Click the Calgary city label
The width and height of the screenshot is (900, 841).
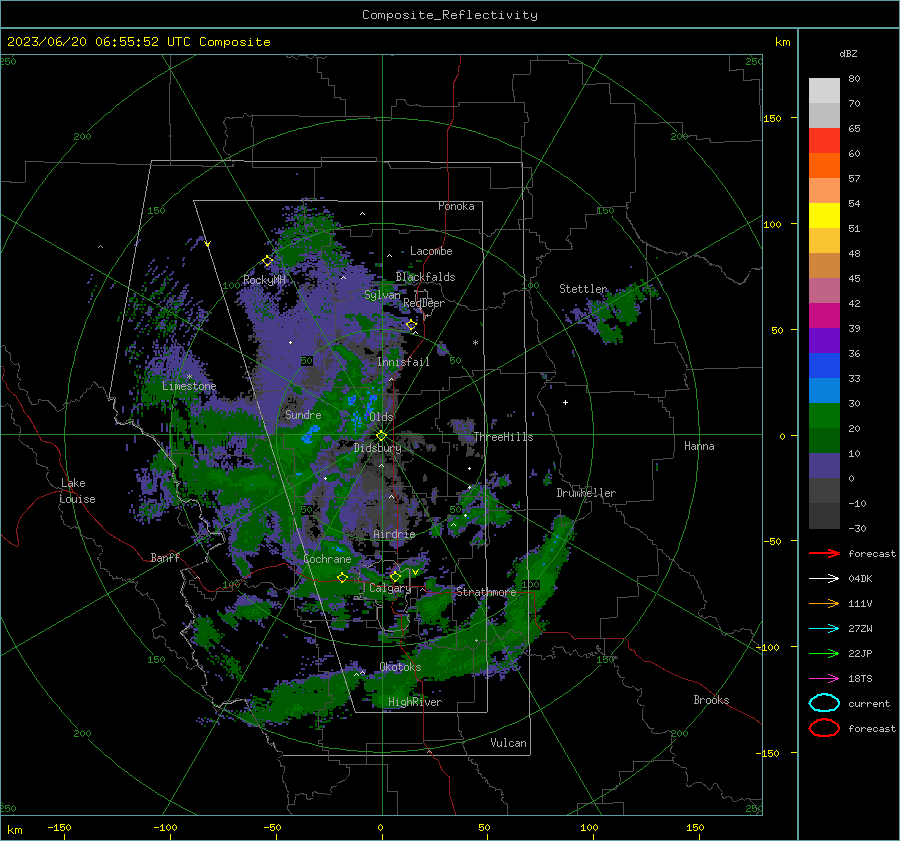390,588
